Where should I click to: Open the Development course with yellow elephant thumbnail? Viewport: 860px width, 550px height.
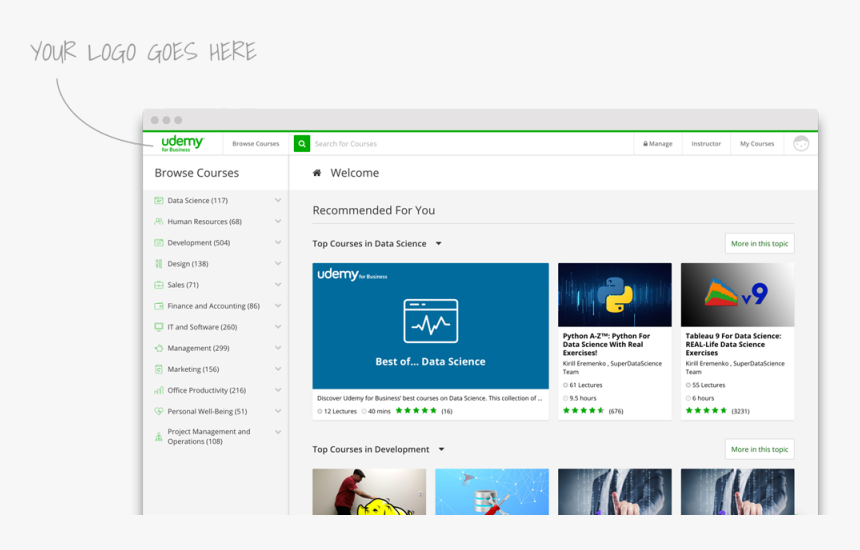[x=369, y=492]
